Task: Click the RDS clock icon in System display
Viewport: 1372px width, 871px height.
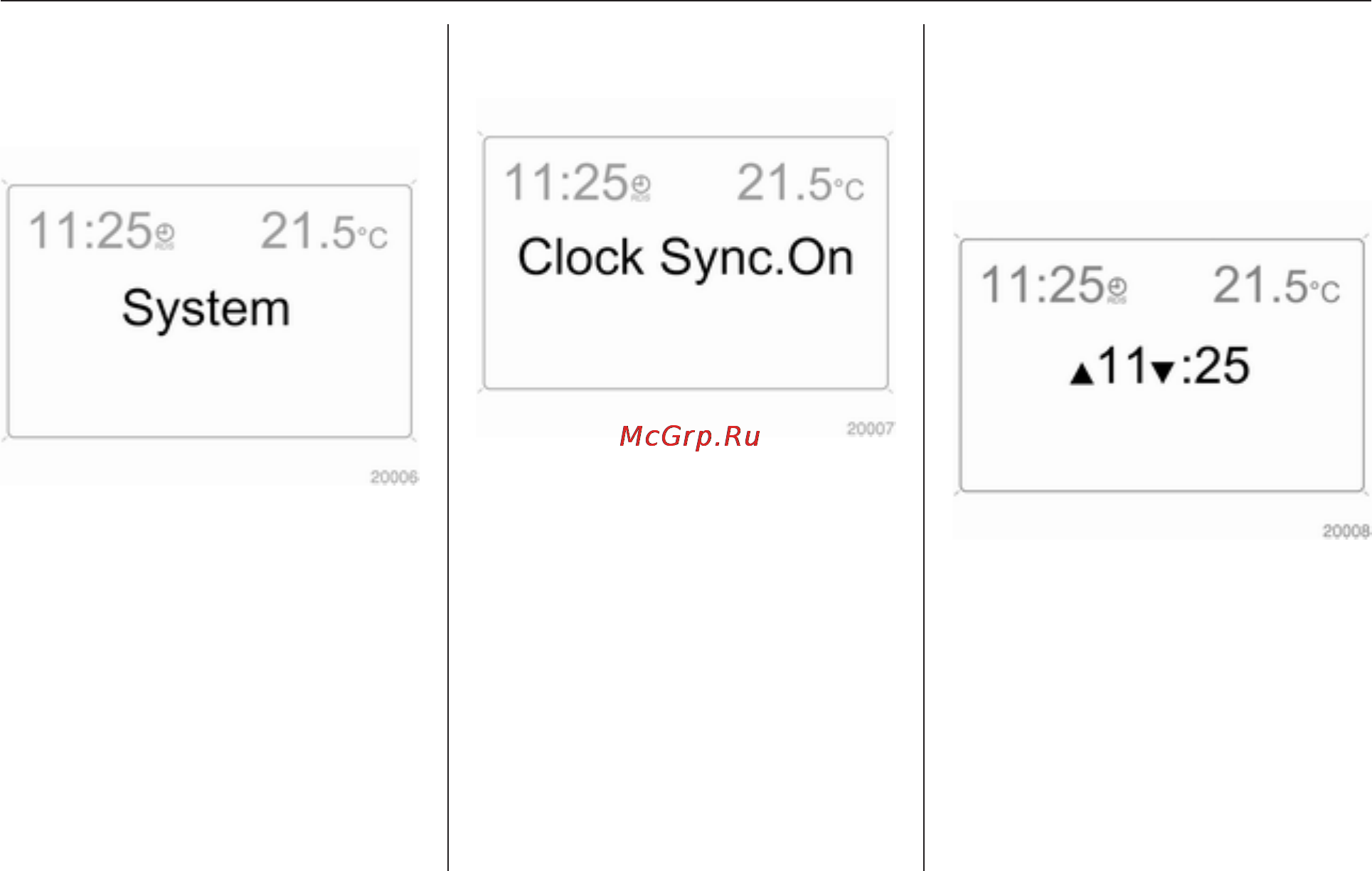Action: click(164, 235)
